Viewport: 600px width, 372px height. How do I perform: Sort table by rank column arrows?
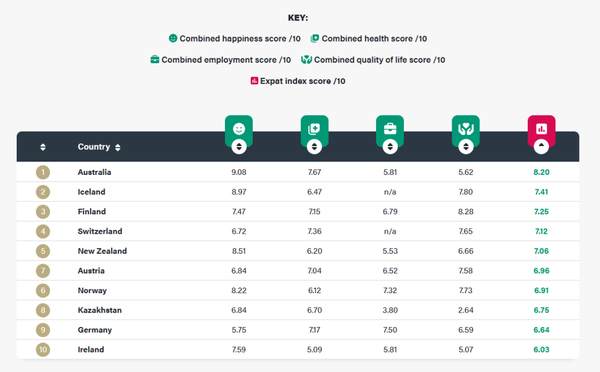[x=43, y=147]
